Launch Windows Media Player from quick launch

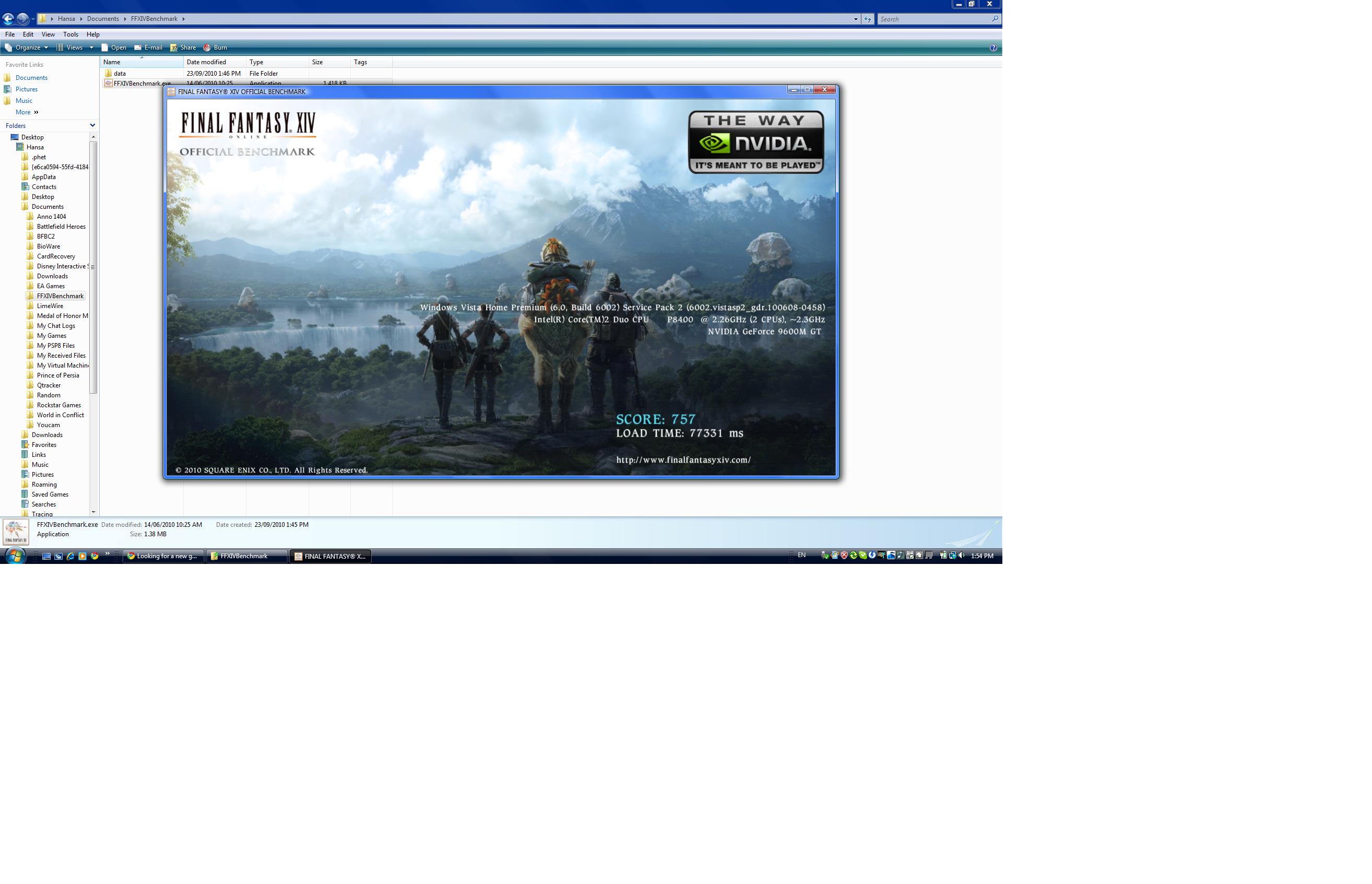82,556
